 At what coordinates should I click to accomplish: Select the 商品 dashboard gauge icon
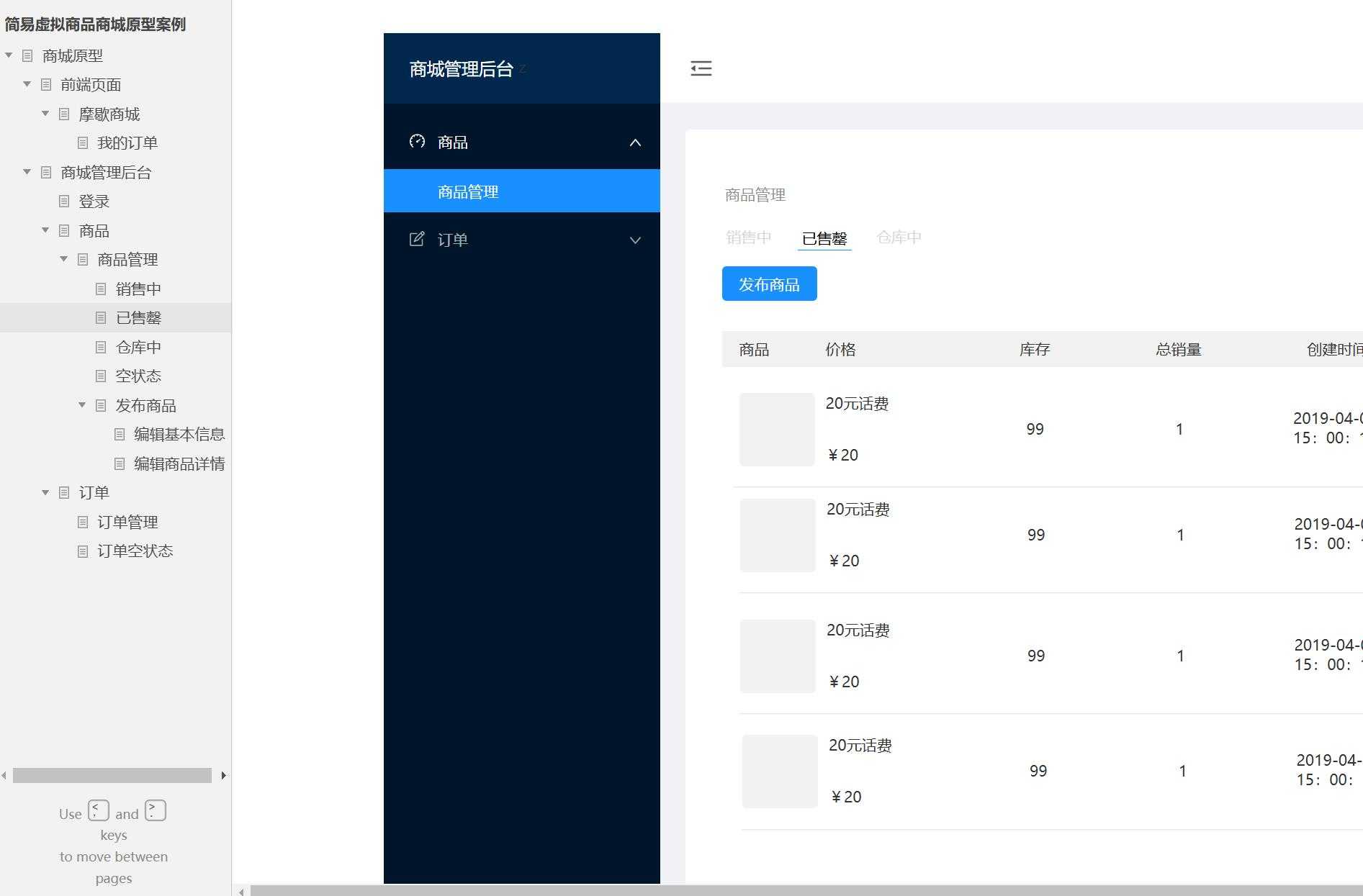click(417, 142)
